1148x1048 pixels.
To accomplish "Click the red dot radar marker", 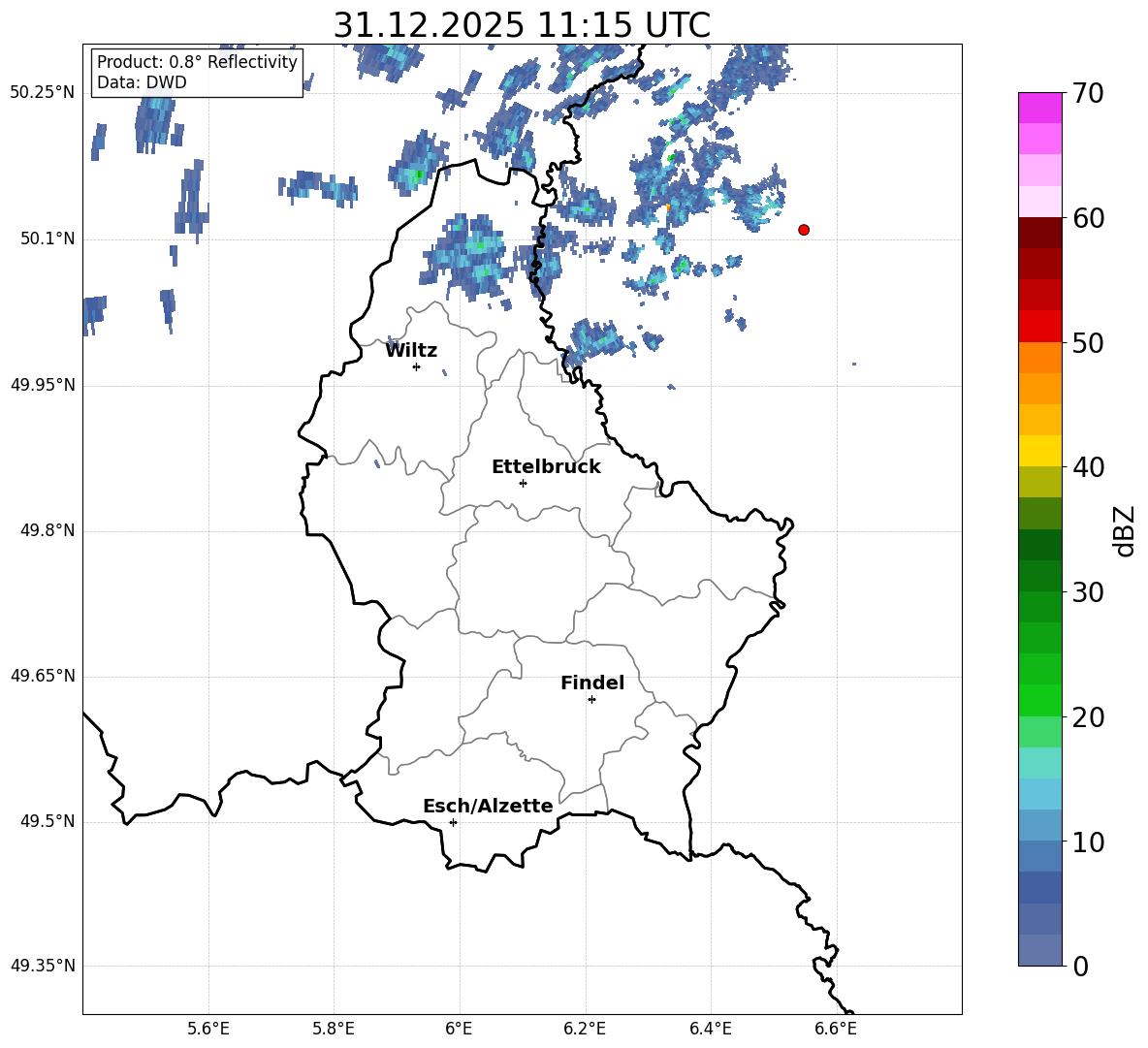I will click(x=804, y=230).
